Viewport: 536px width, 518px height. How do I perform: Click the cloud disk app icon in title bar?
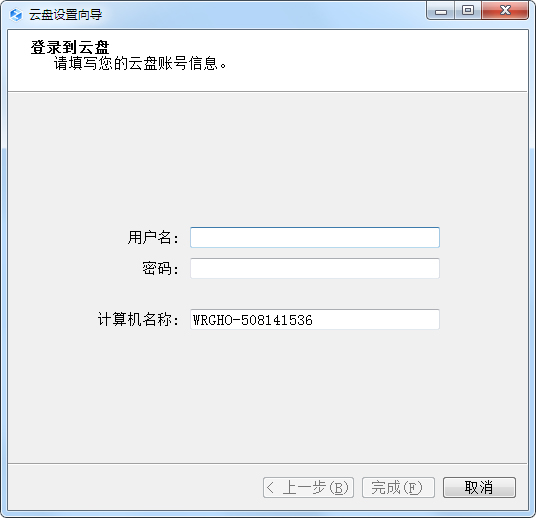click(16, 15)
